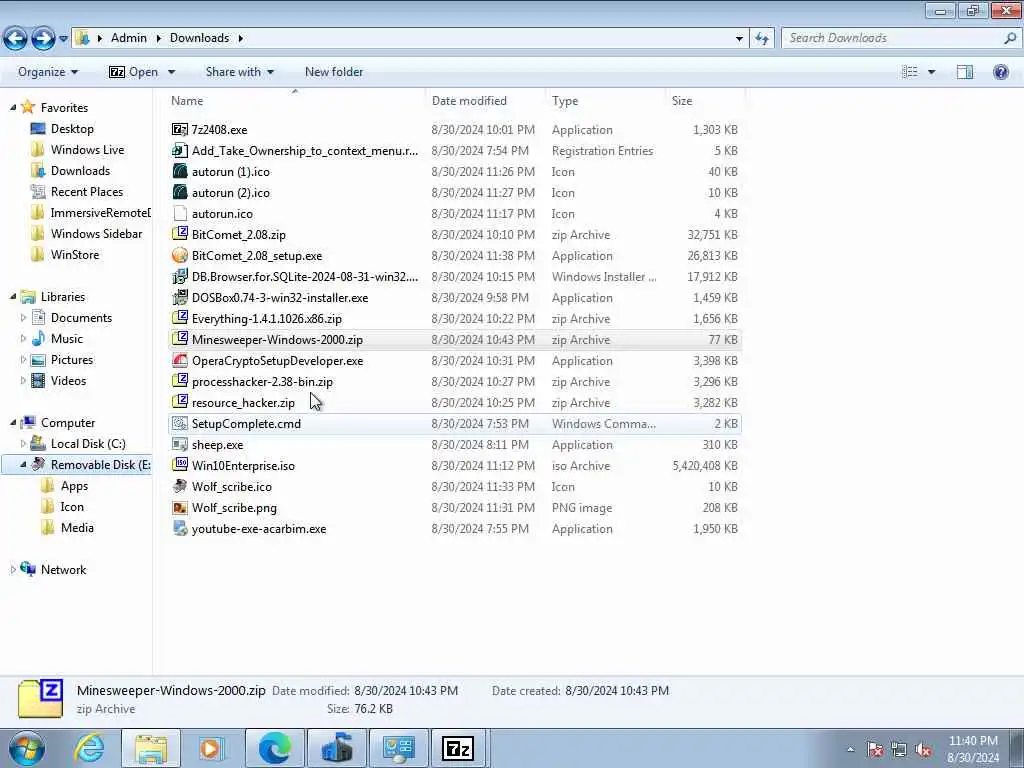
Task: Open the Share with dropdown
Action: point(240,72)
